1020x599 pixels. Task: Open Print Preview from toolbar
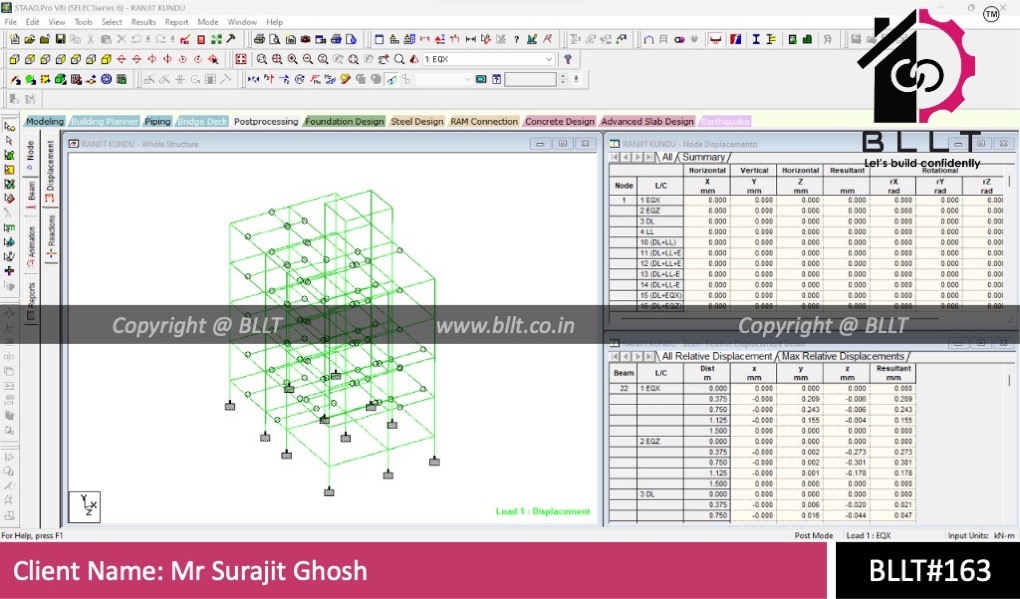[x=275, y=39]
